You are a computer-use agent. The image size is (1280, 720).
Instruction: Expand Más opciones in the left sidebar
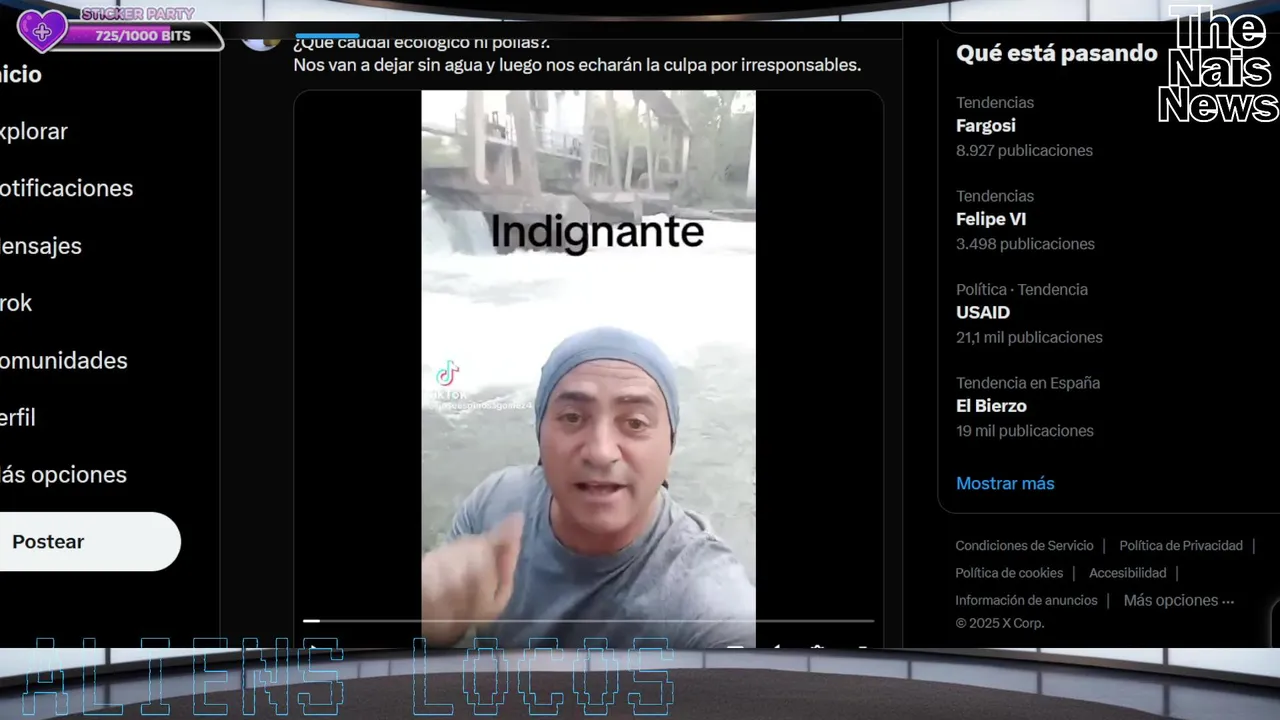pos(63,475)
